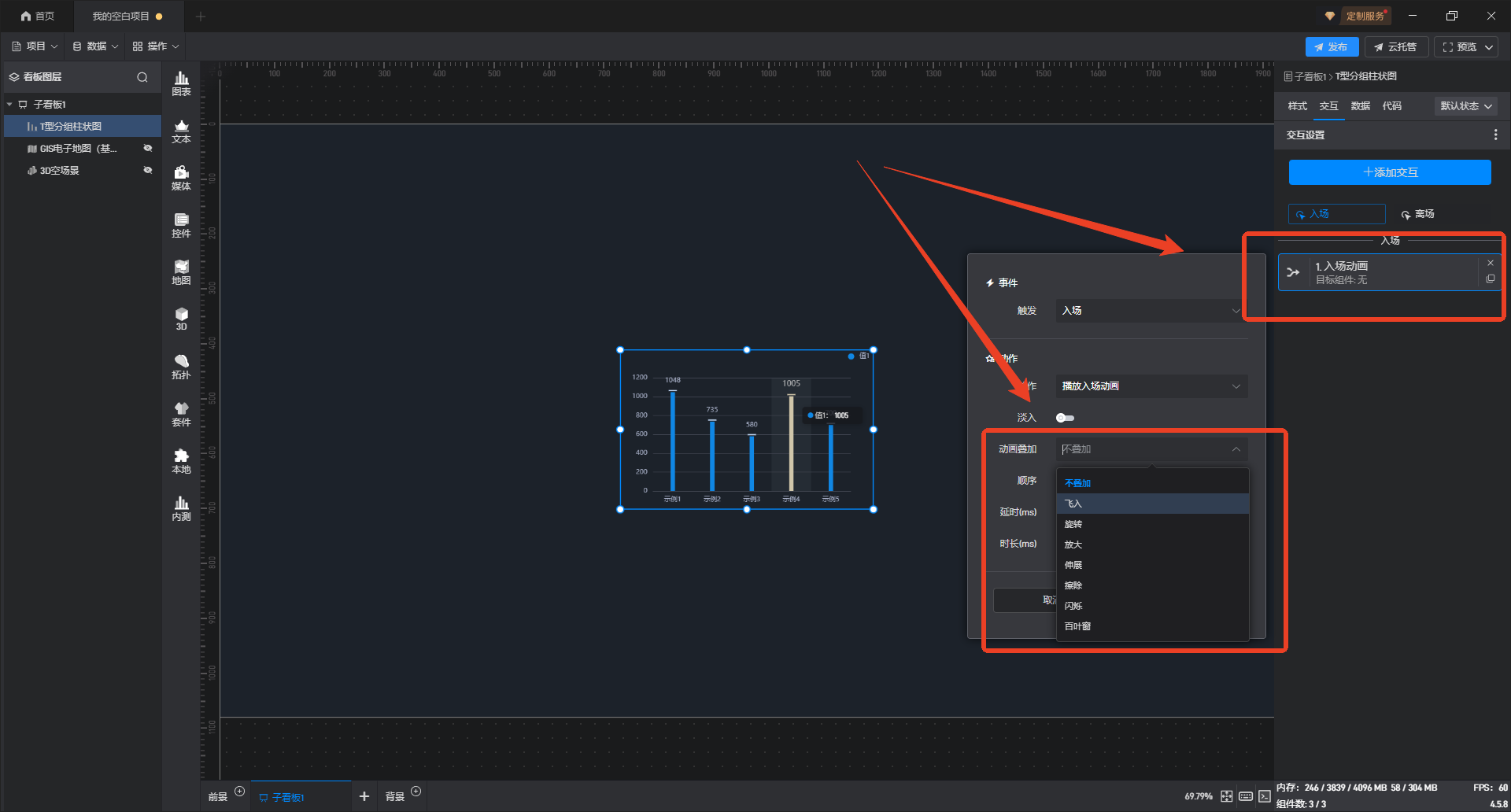
Task: Show the hidden GIS电子地图 layer
Action: pyautogui.click(x=148, y=148)
